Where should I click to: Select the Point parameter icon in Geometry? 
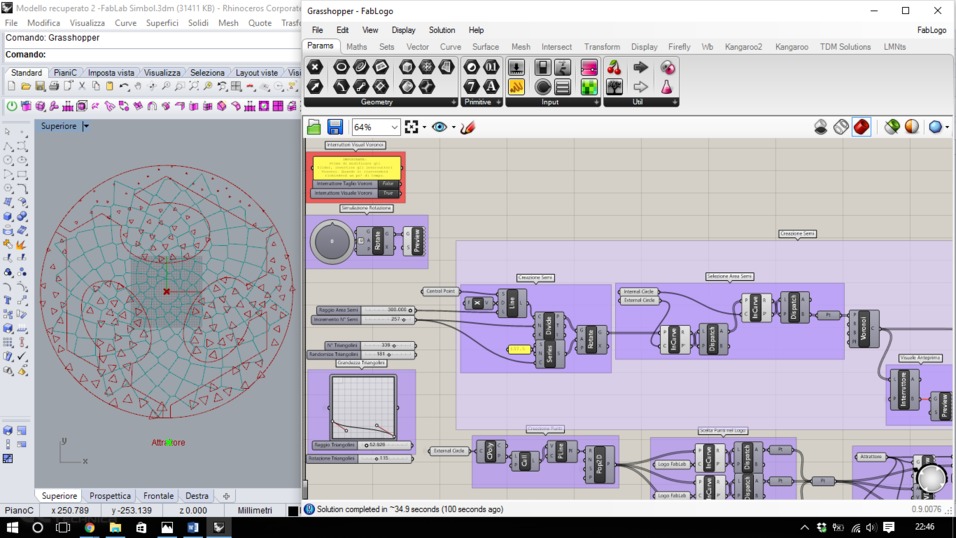(x=315, y=67)
